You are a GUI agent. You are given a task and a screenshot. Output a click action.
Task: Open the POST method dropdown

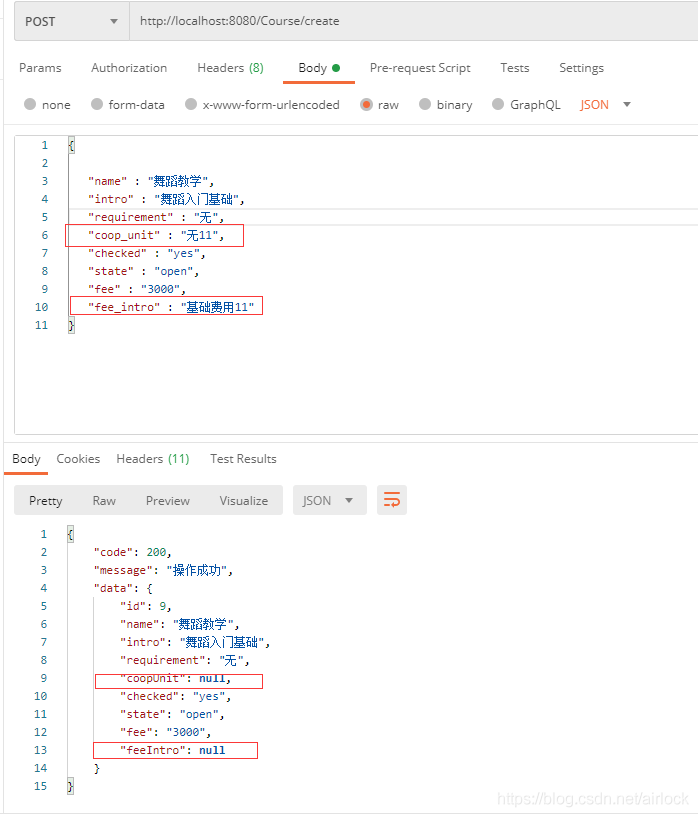click(71, 21)
